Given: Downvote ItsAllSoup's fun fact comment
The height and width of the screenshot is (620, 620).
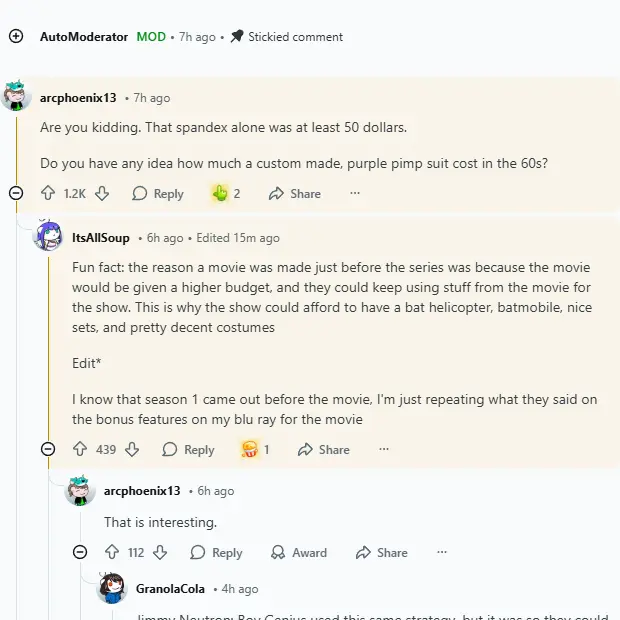Looking at the screenshot, I should 132,449.
